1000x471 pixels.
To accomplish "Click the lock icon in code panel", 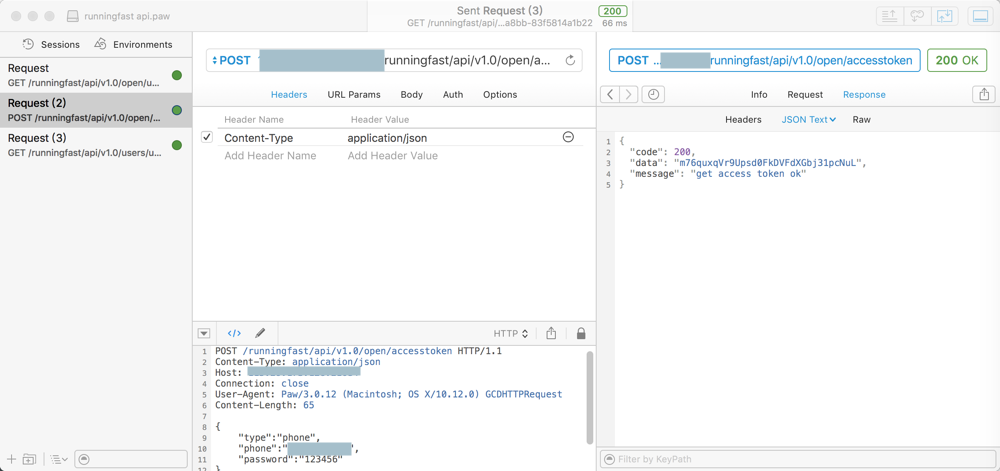I will (581, 333).
